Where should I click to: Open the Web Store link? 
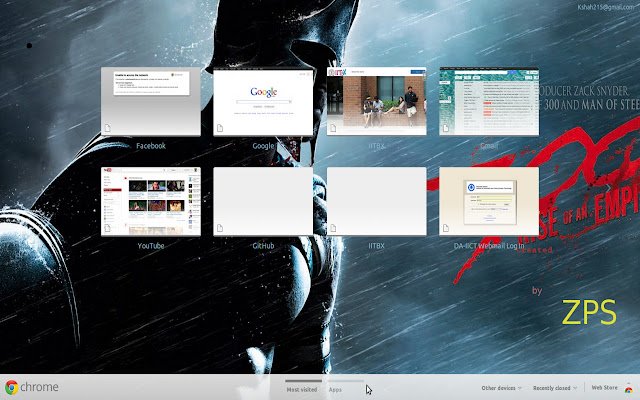pyautogui.click(x=604, y=387)
